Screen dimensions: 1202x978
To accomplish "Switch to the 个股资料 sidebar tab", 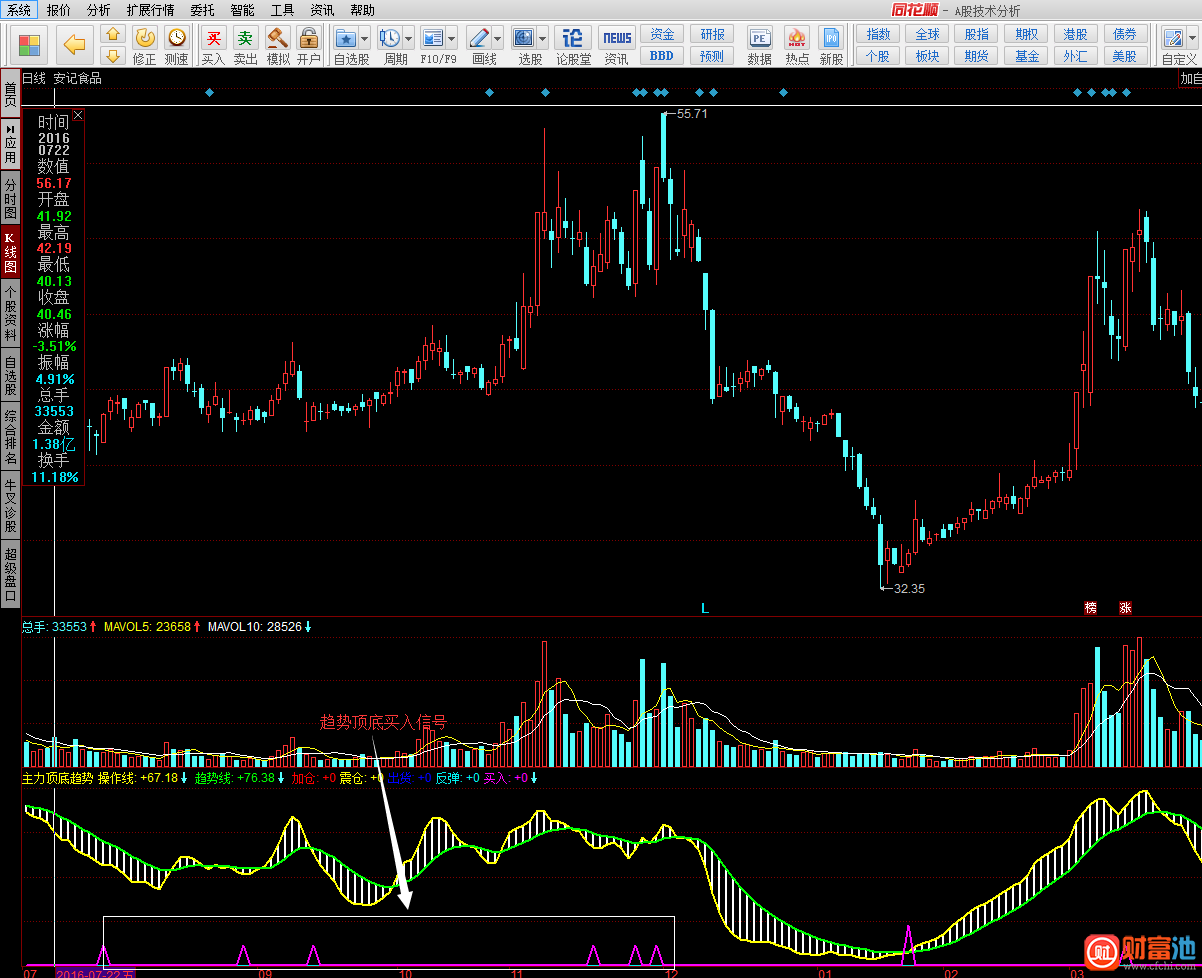I will (10, 313).
